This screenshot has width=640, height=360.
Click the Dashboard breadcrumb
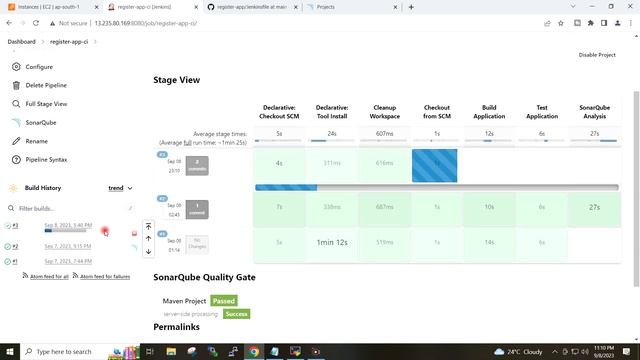[x=22, y=42]
